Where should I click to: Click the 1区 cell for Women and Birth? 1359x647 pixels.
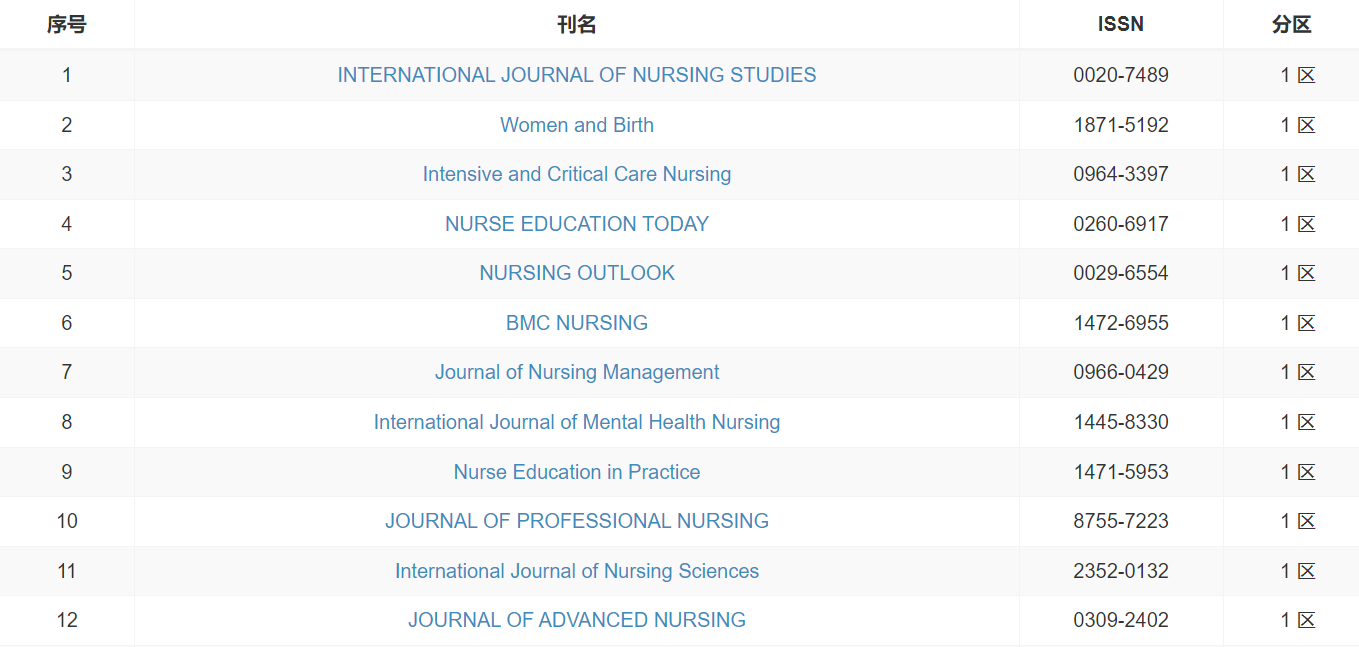point(1297,125)
